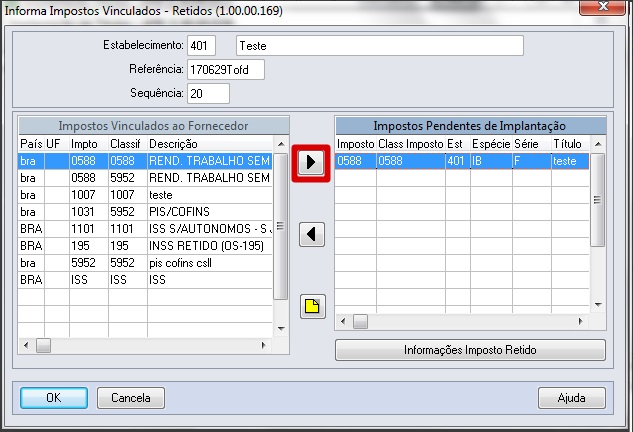This screenshot has width=633, height=432.
Task: Click the pending taxes horizontal scrollbar thumb
Action: pos(360,322)
